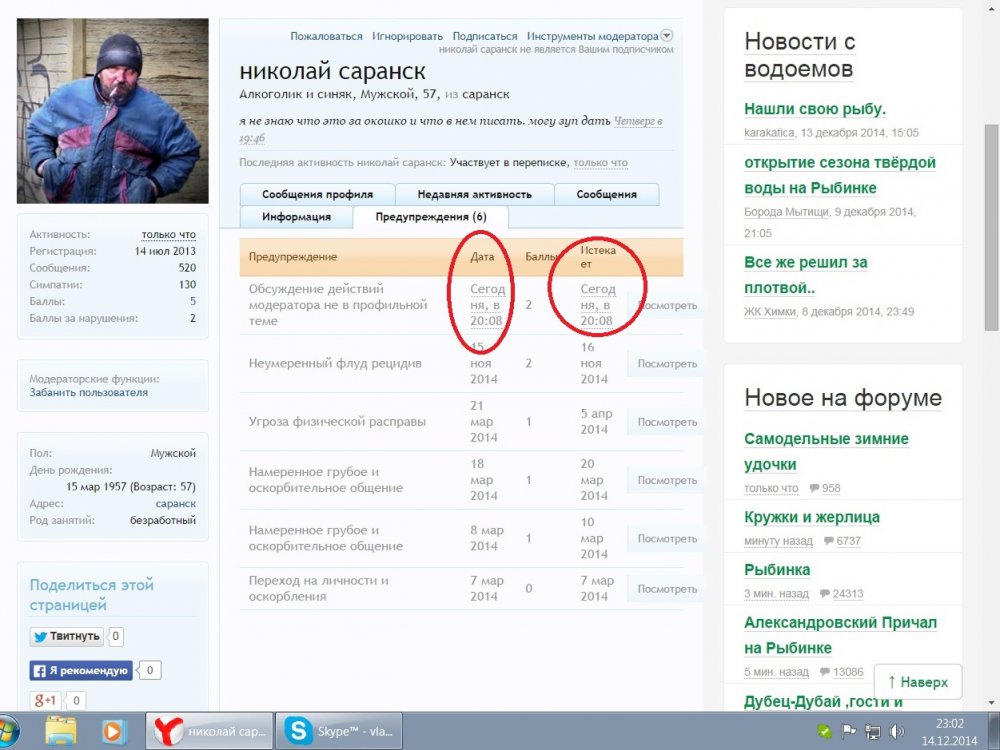
Task: Switch to "Недавняя активность" tab
Action: (x=474, y=194)
